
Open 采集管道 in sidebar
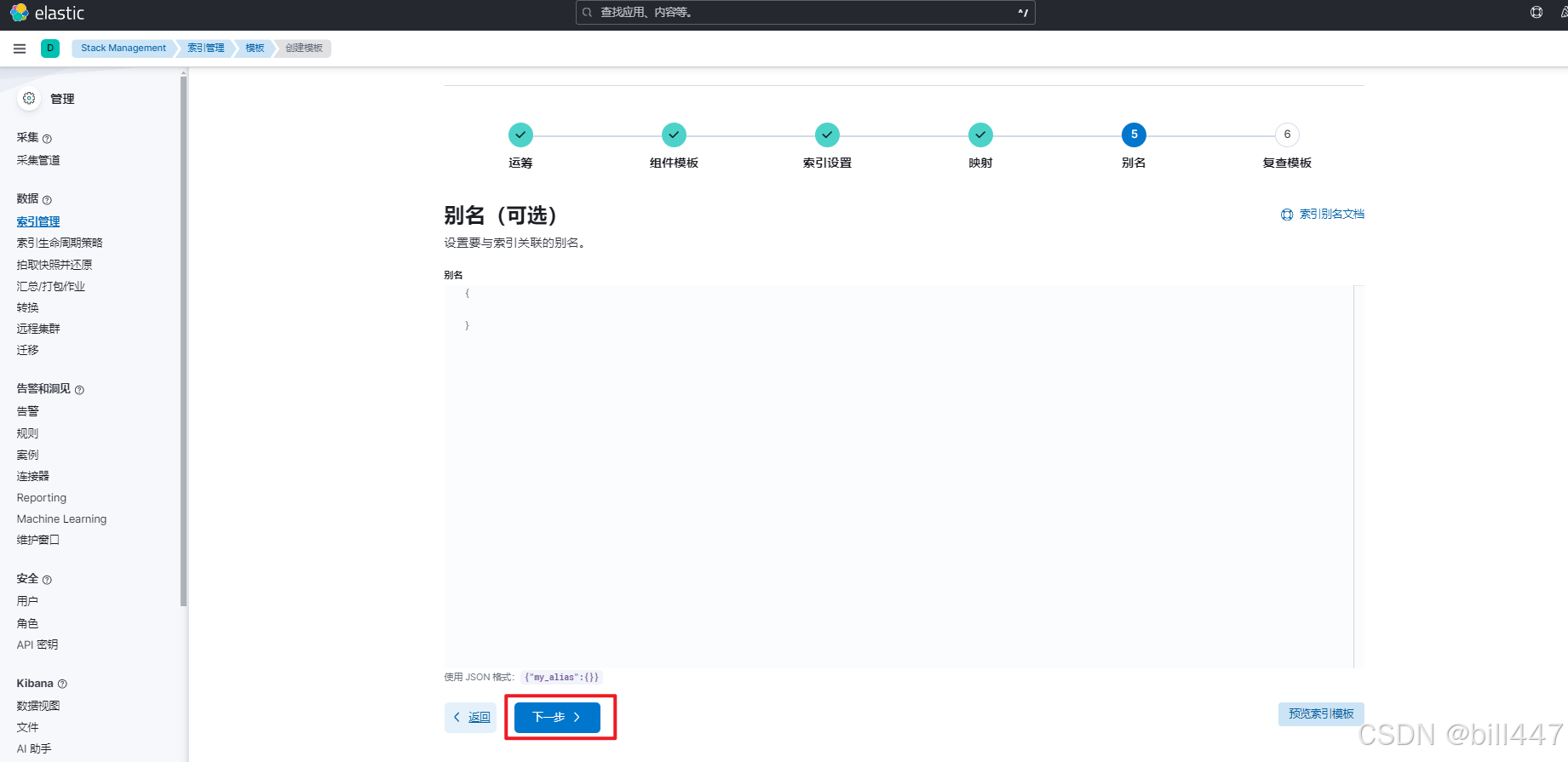click(38, 160)
